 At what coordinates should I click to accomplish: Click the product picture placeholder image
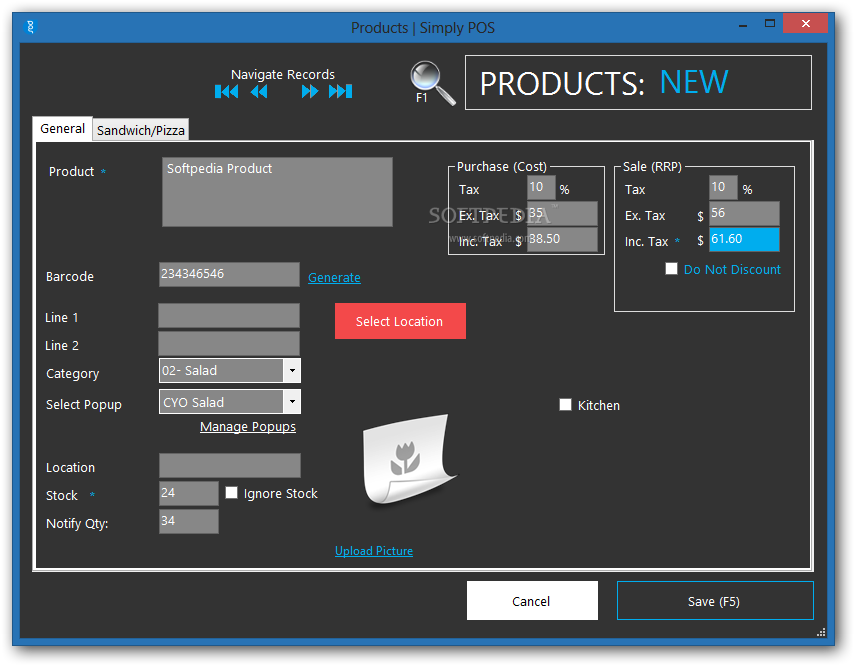pyautogui.click(x=410, y=460)
